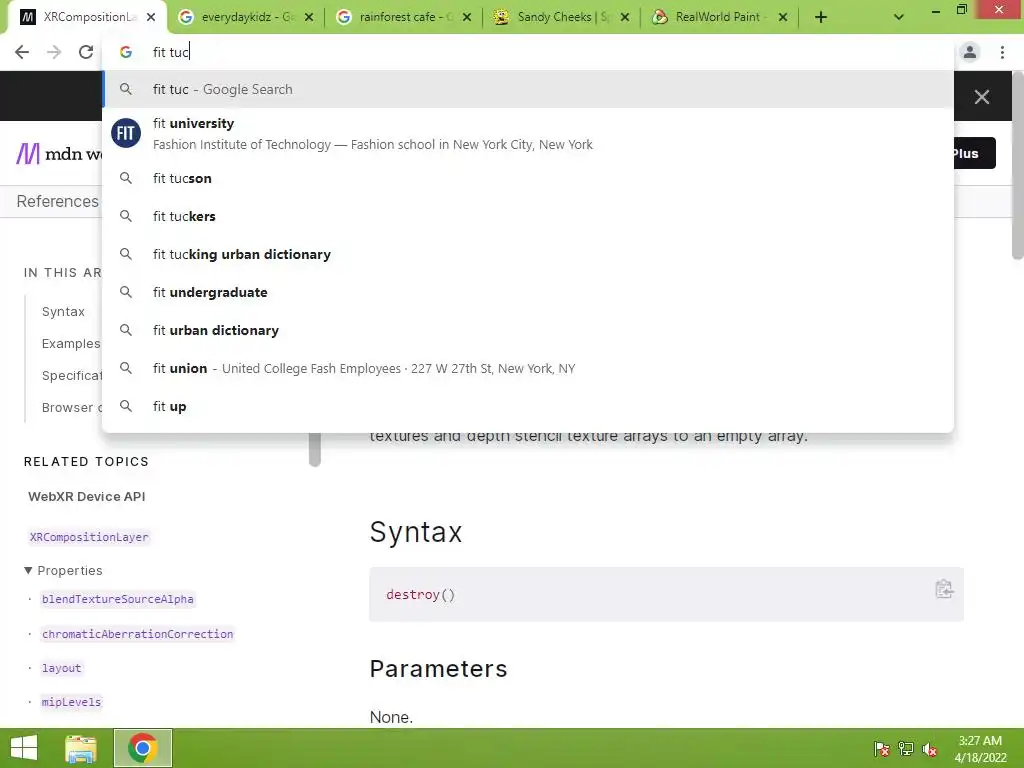
Task: Close the everydaykidz tab
Action: point(309,17)
